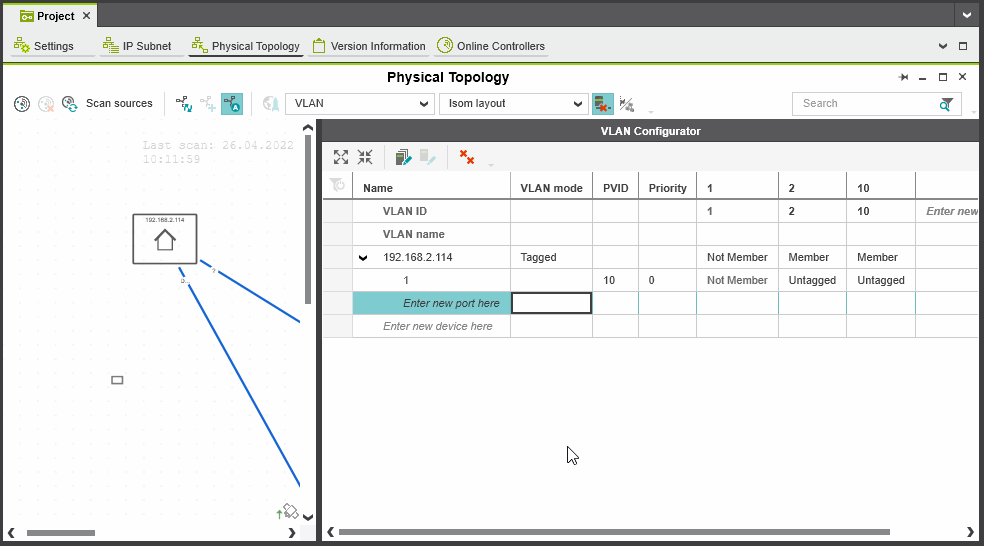Toggle the VLAN Configurator panel icon
Screen dimensions: 984x546
[603, 104]
